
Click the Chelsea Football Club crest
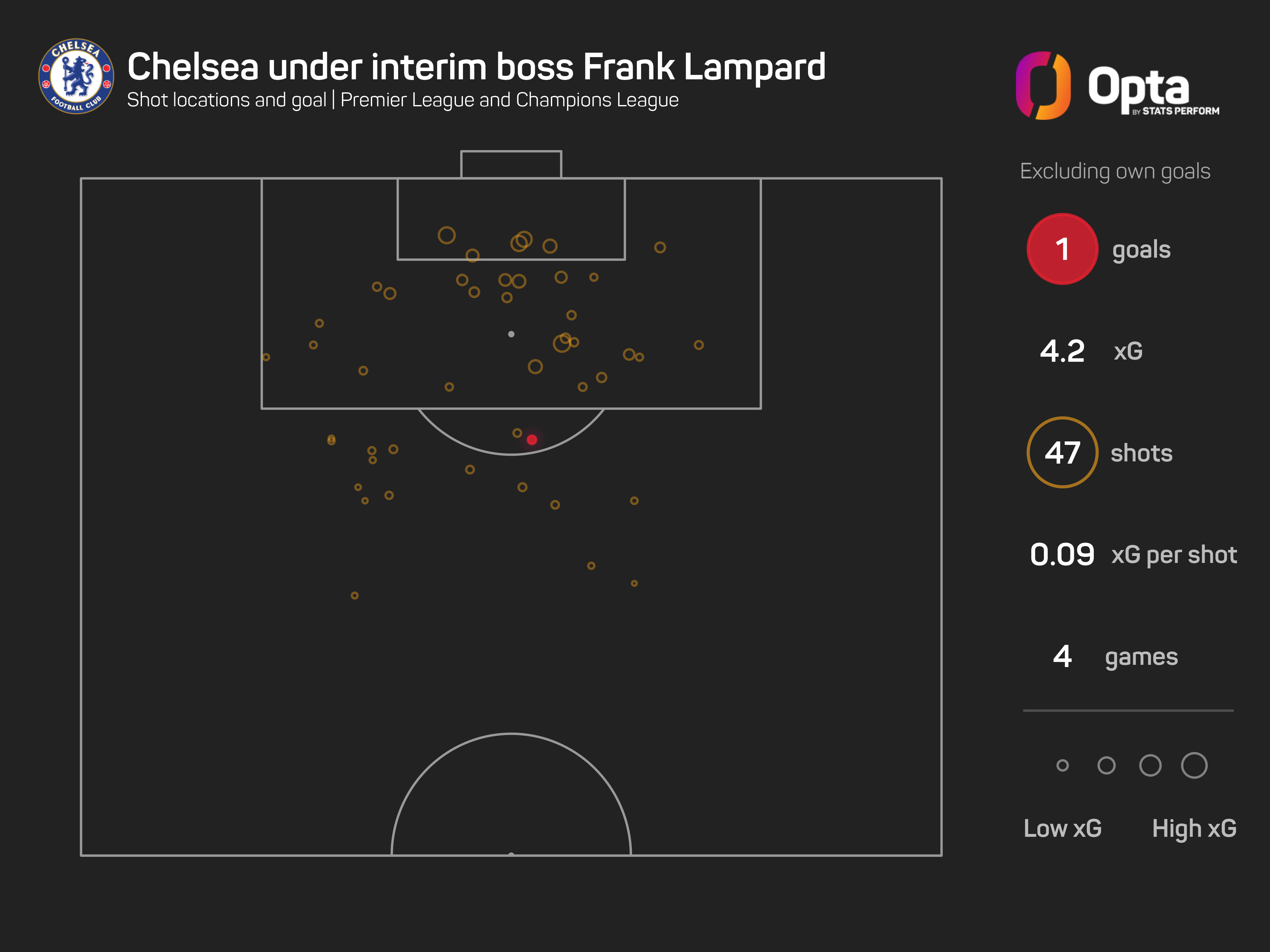coord(76,76)
